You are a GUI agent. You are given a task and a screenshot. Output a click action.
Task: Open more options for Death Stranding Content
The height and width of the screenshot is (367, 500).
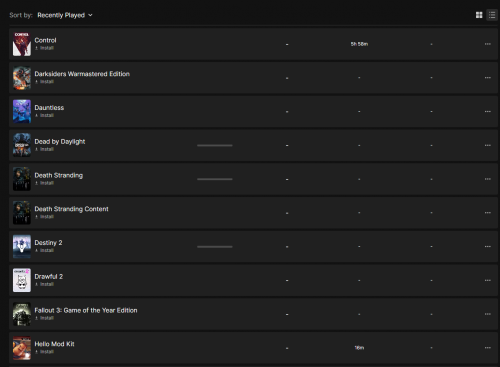(488, 213)
